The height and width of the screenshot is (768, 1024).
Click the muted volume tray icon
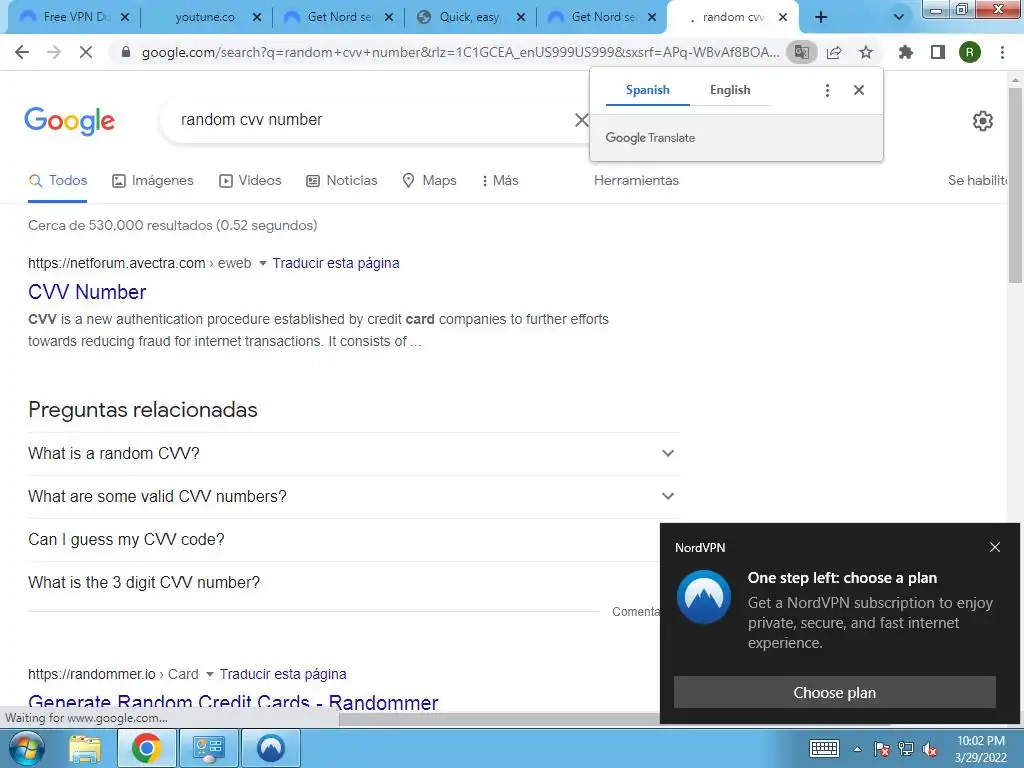coord(929,749)
